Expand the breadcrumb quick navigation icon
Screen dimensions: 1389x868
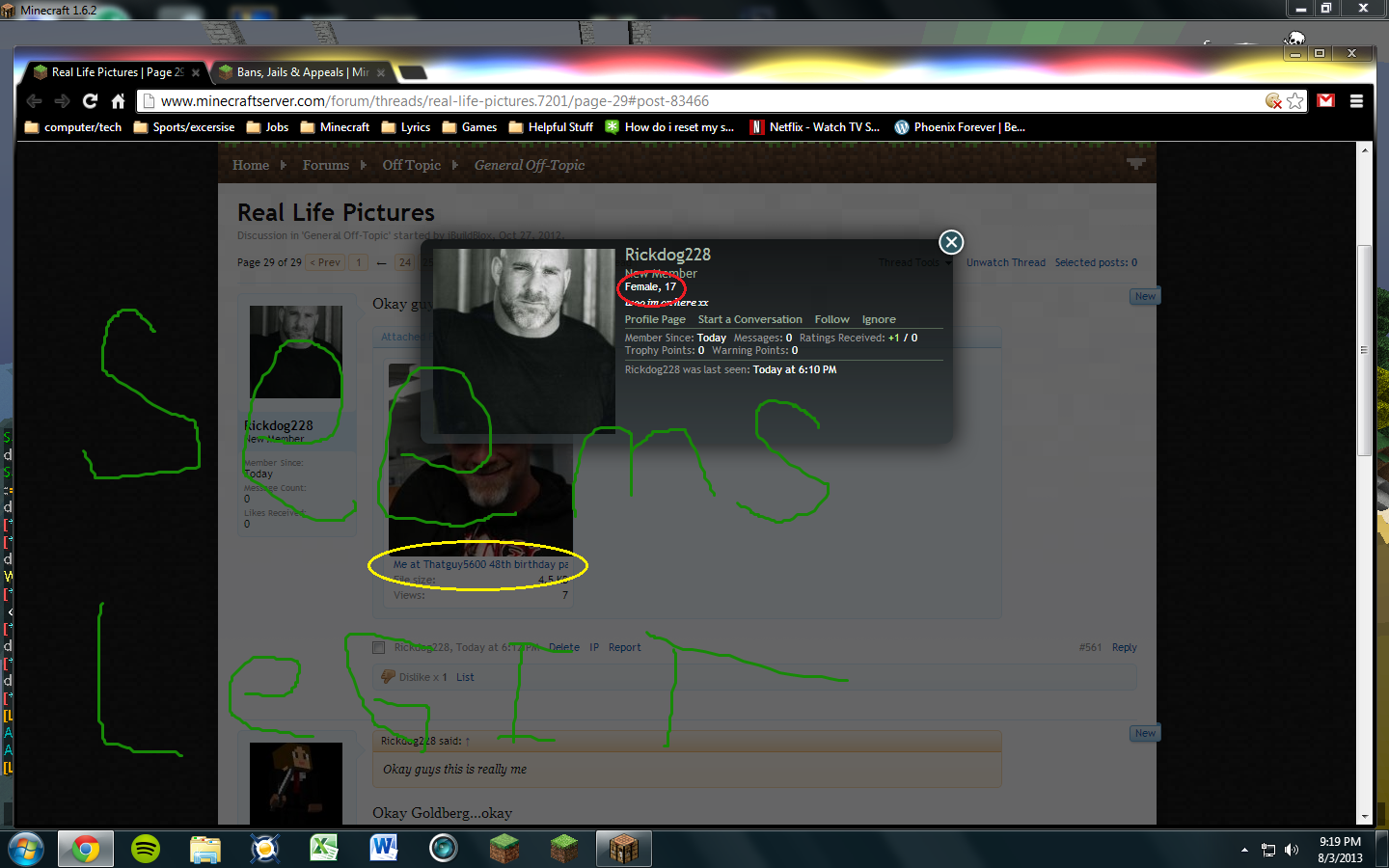click(1135, 164)
